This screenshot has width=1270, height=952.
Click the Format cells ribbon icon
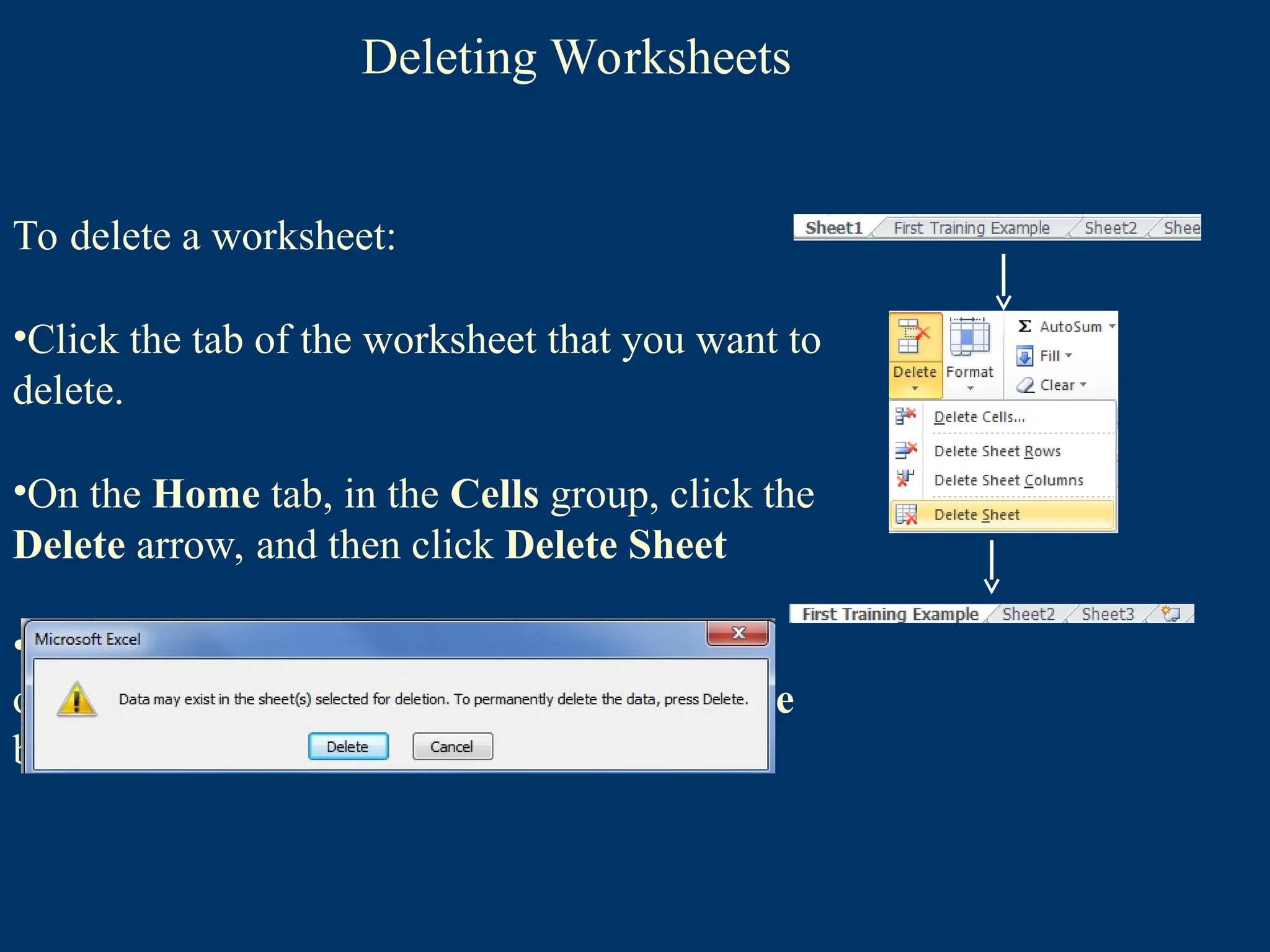[x=969, y=337]
